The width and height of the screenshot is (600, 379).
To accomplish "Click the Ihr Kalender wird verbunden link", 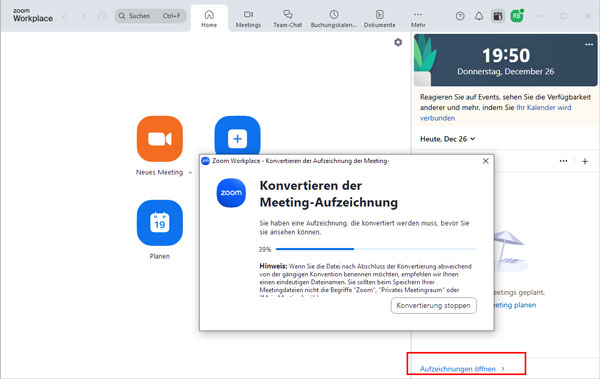I will (496, 113).
